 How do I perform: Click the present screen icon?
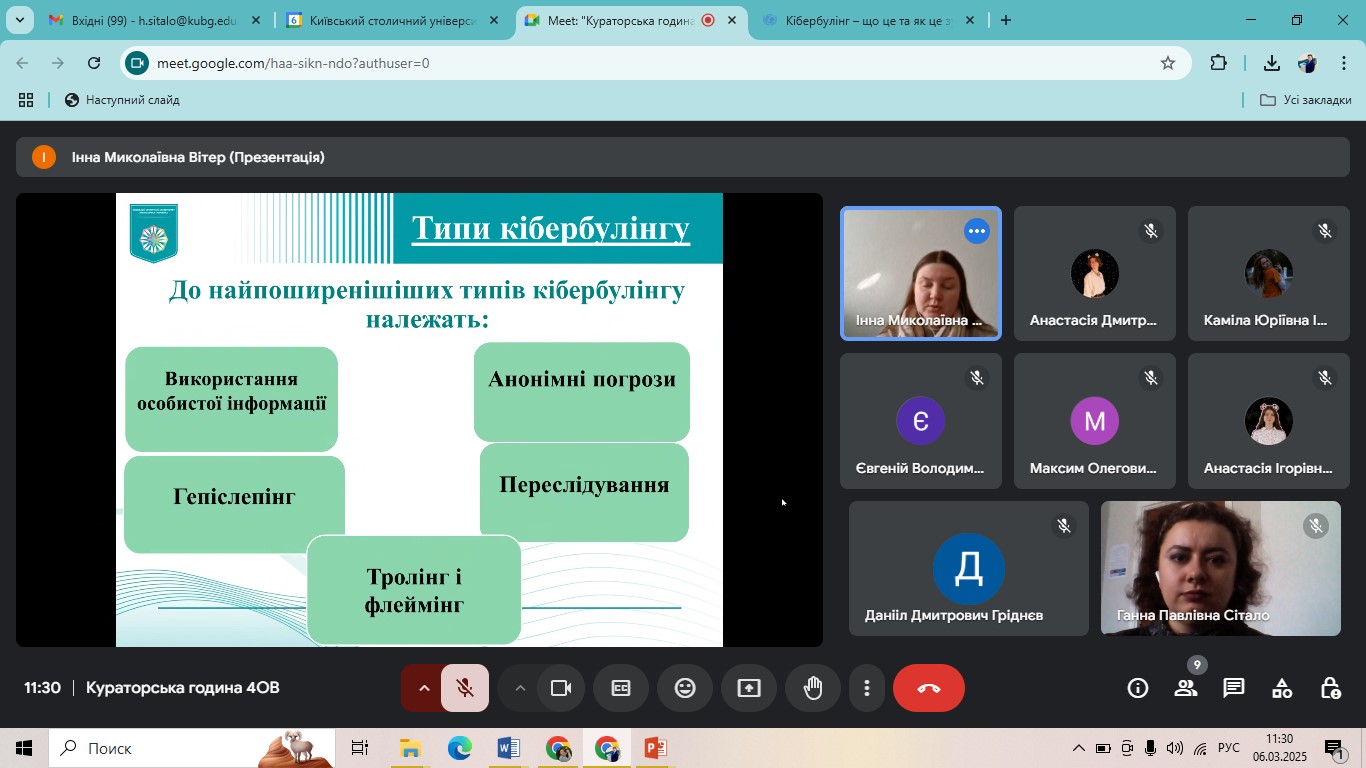click(x=749, y=688)
